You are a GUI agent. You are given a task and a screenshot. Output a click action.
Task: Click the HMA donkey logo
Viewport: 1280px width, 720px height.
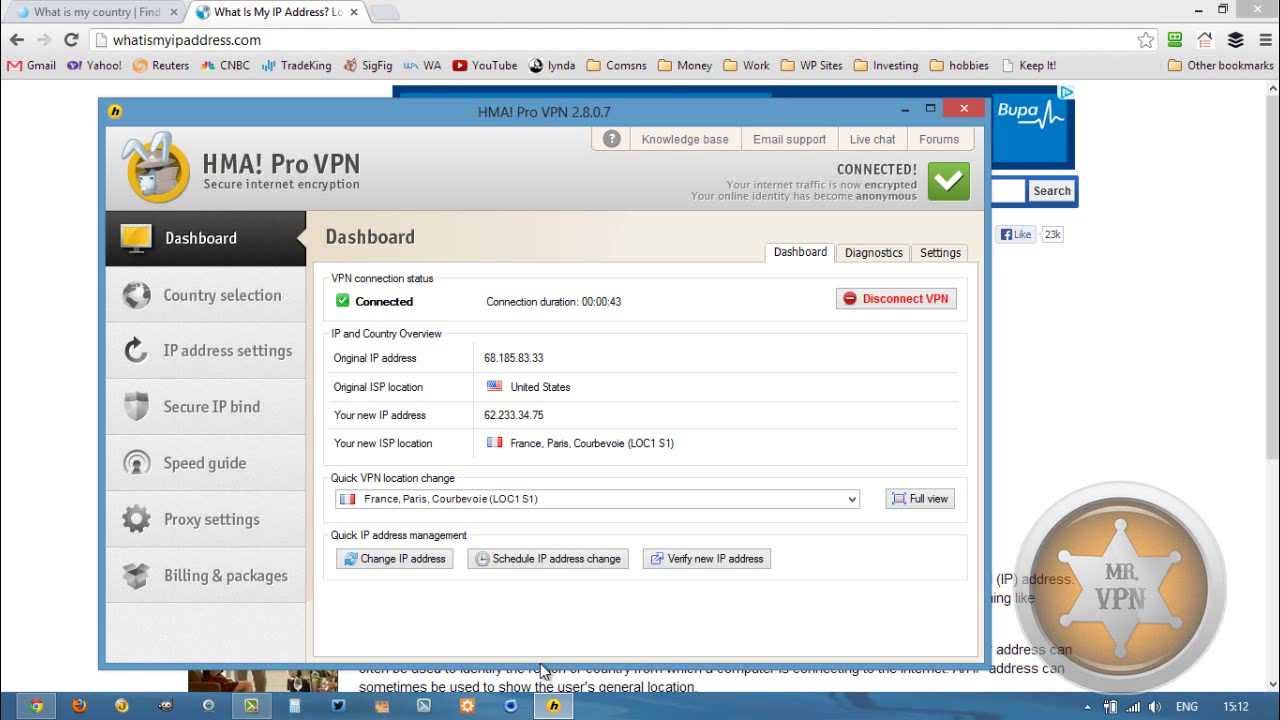tap(155, 168)
